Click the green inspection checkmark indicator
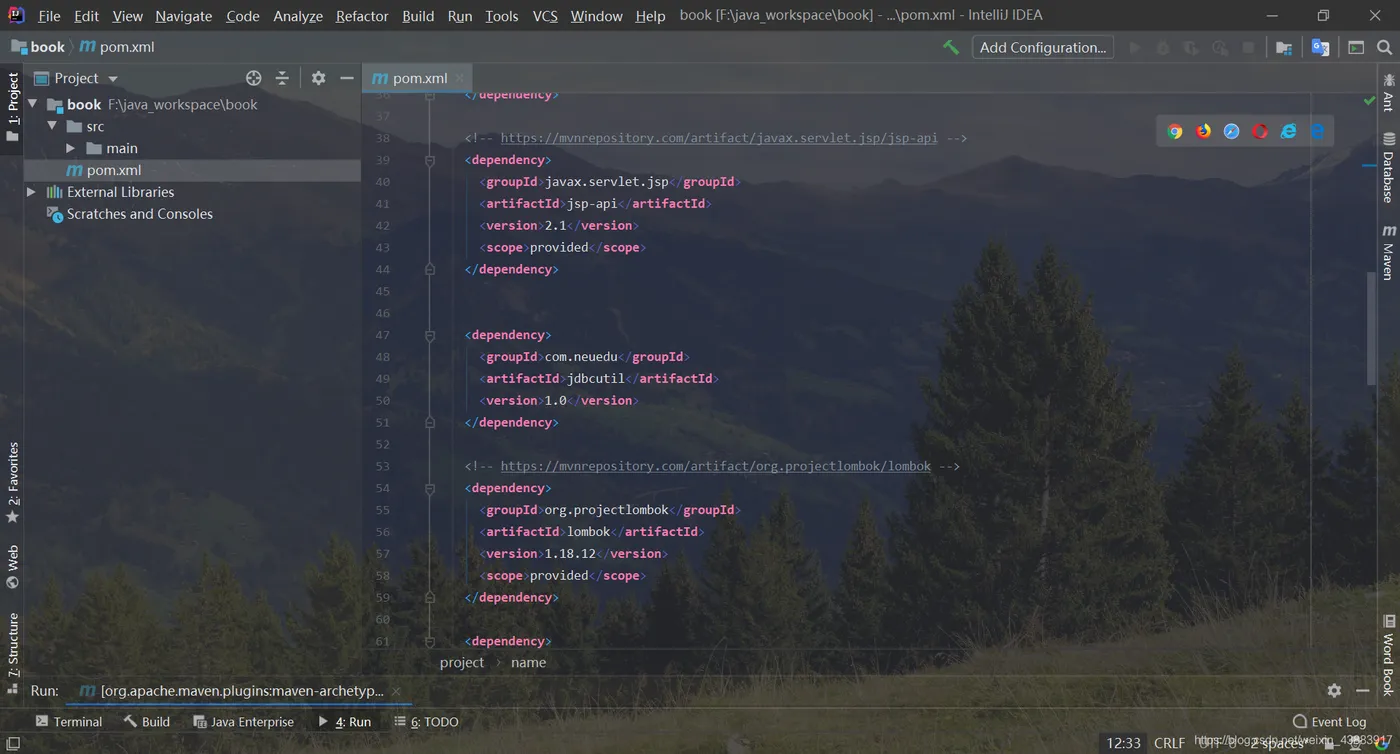This screenshot has width=1400, height=754. pyautogui.click(x=1369, y=100)
